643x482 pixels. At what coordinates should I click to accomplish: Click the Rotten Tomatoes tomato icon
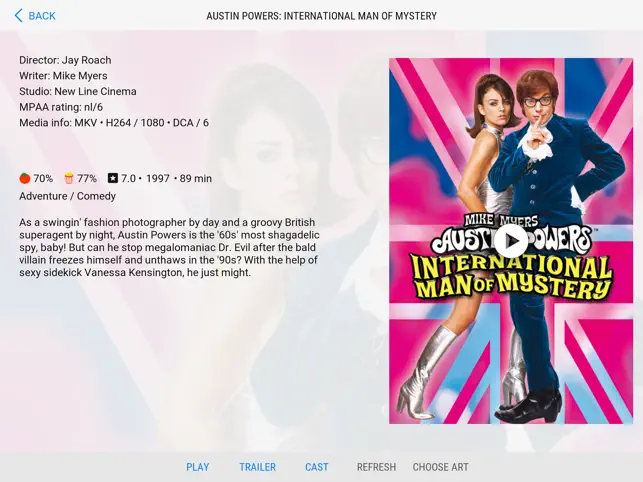tap(25, 178)
